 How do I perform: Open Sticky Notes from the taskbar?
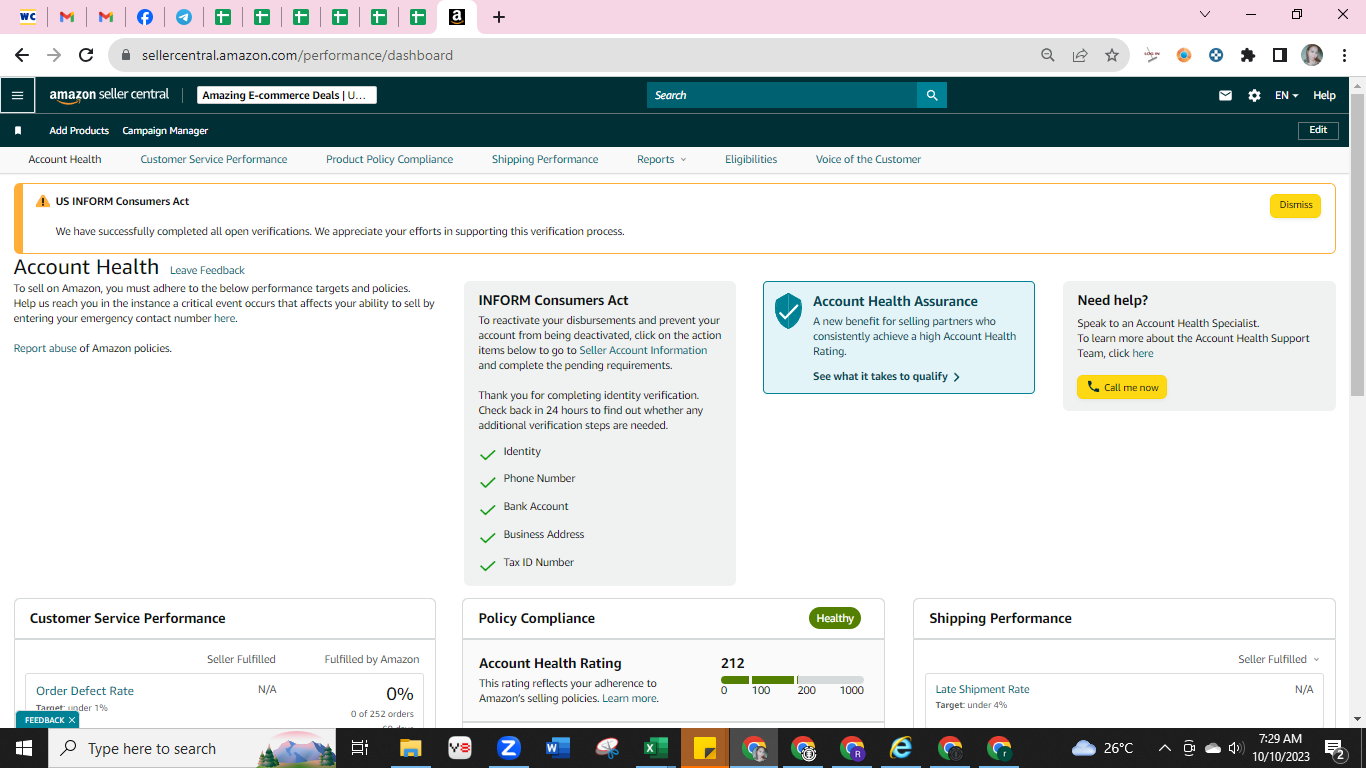pyautogui.click(x=705, y=748)
